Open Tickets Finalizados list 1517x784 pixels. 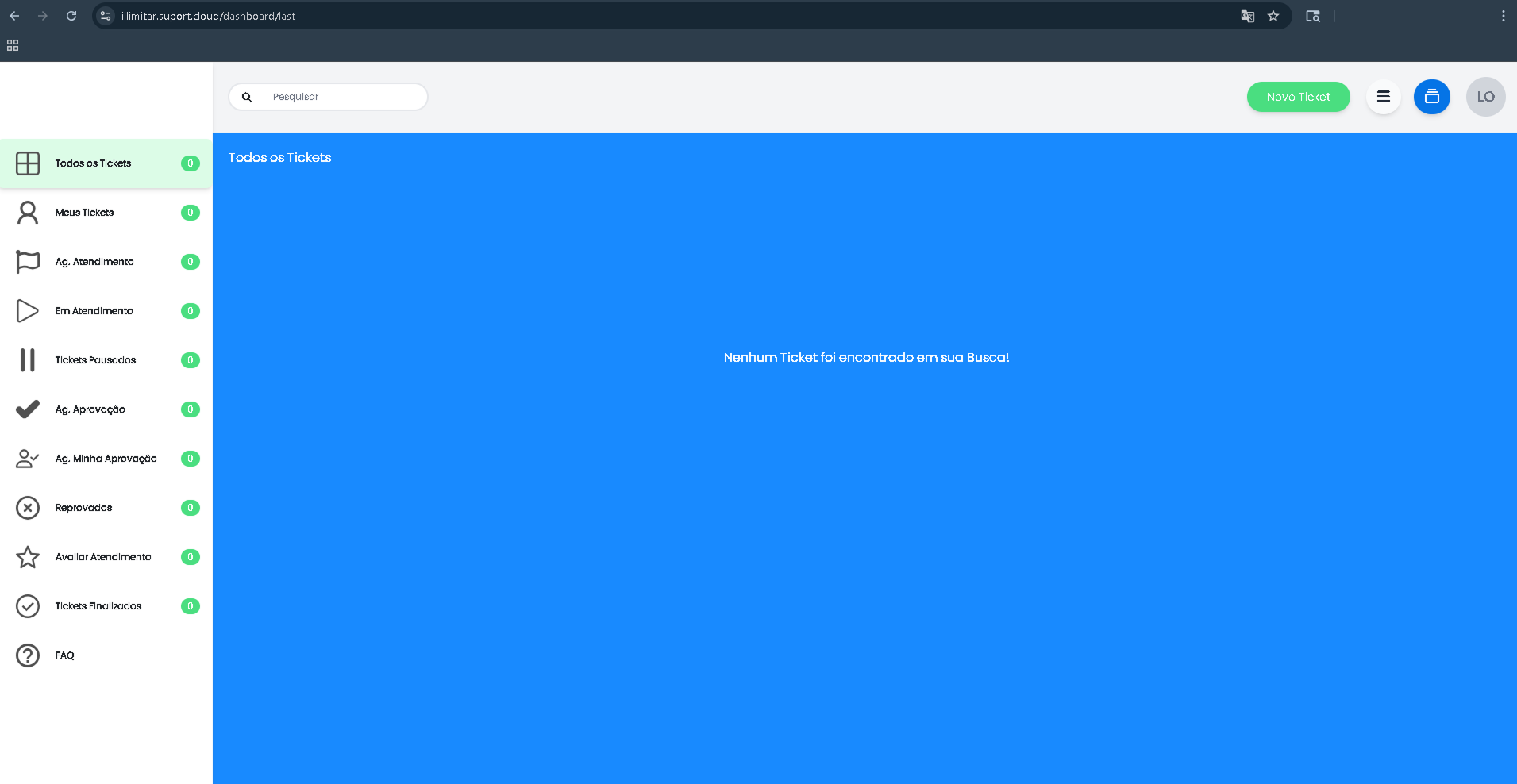pyautogui.click(x=98, y=606)
